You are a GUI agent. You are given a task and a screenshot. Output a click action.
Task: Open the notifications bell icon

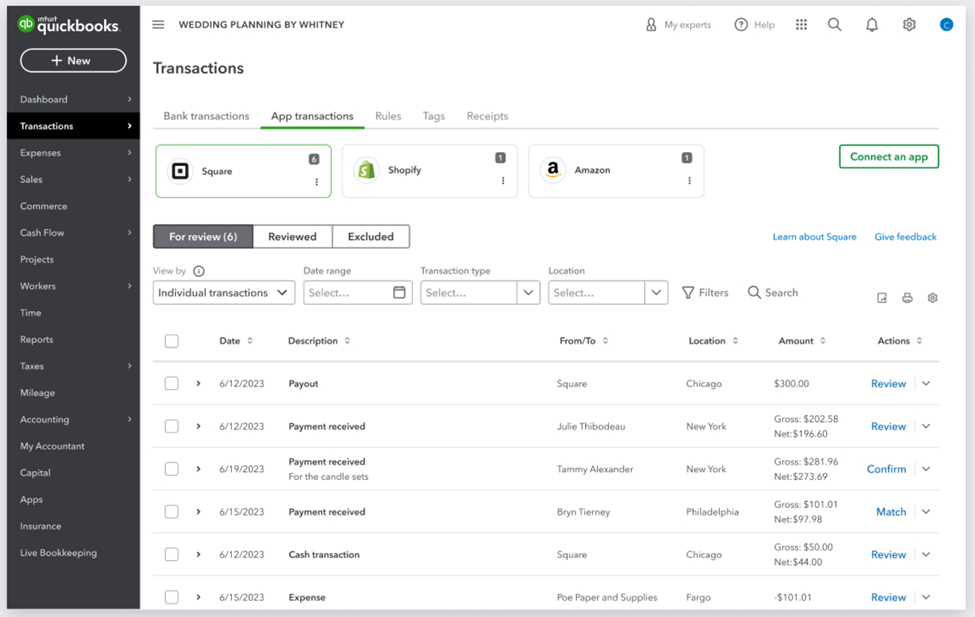click(x=871, y=25)
